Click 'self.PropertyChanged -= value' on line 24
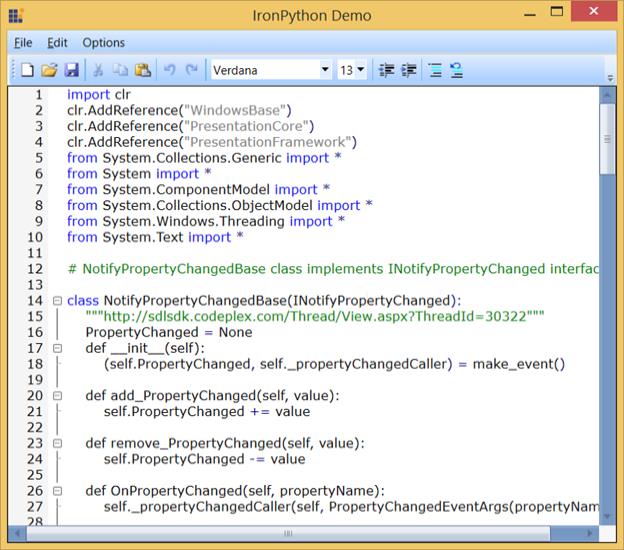 click(205, 459)
